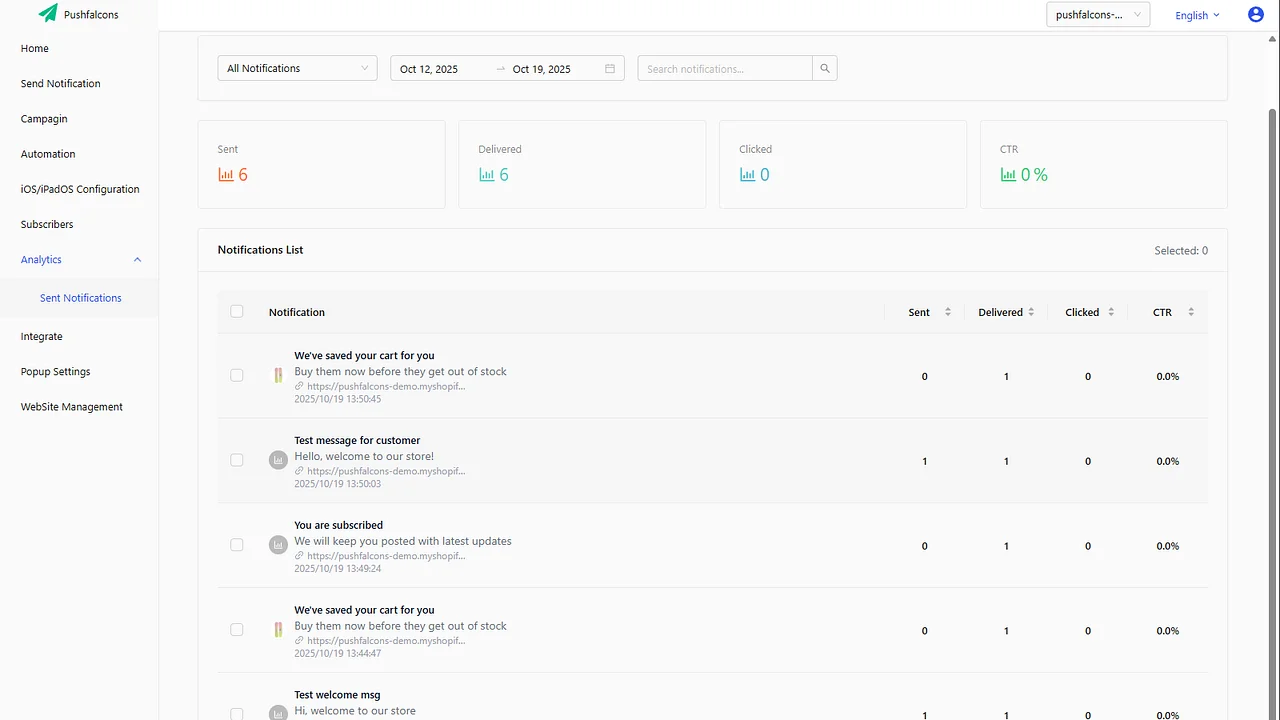Screen dimensions: 1280x720
Task: Go to the Campaign page
Action: [x=44, y=118]
